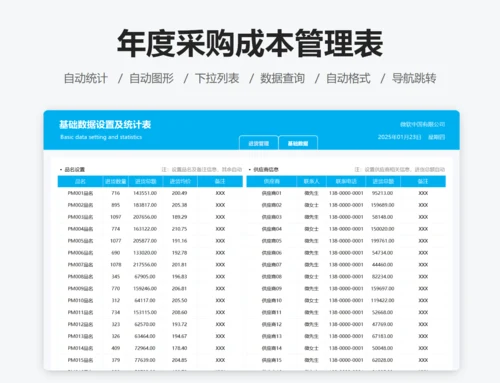
Task: Click average price cell 200.49
Action: [179, 193]
